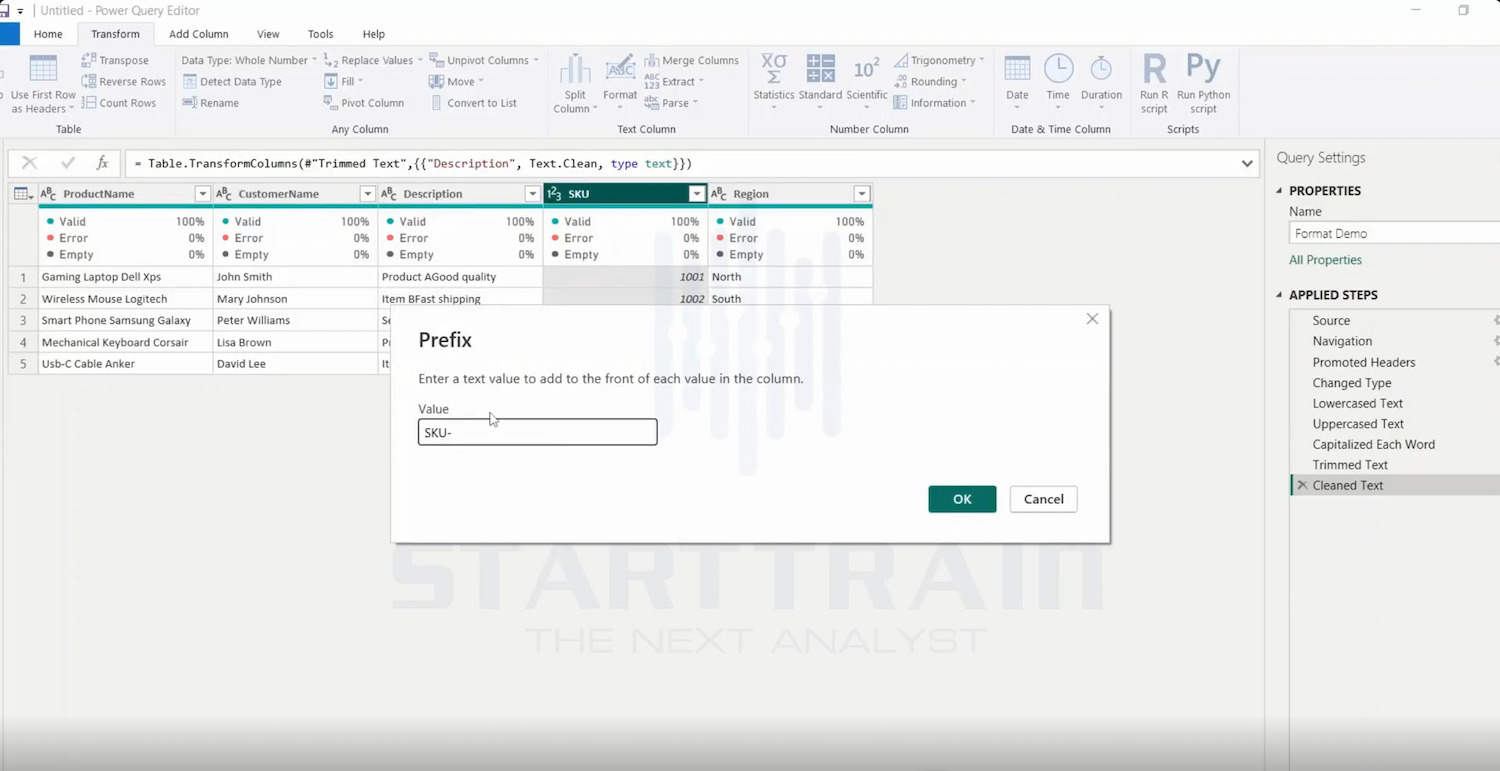Viewport: 1500px width, 771px height.
Task: Select the Changed Type step
Action: tap(1352, 383)
